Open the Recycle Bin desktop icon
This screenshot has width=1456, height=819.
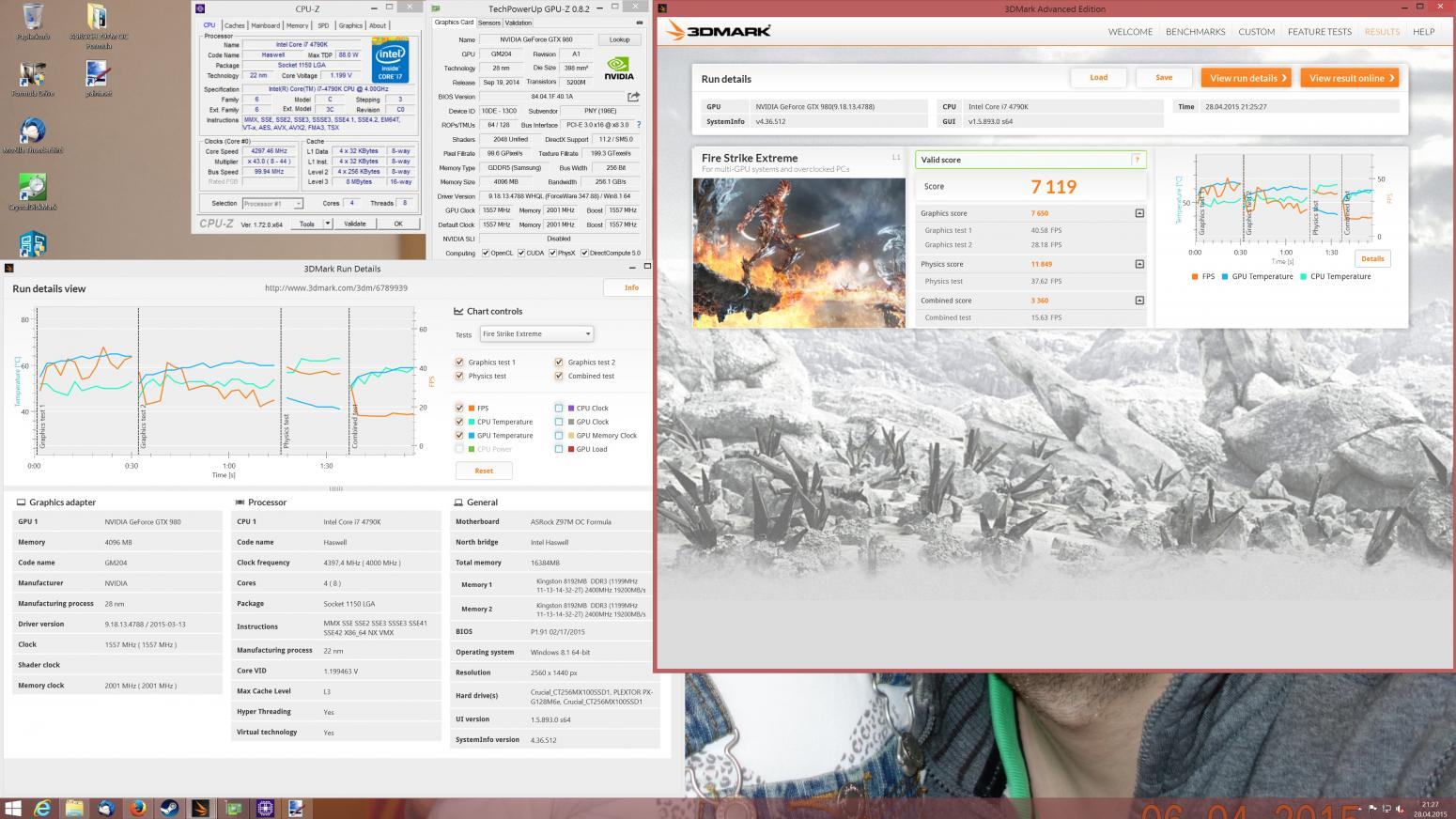(32, 23)
